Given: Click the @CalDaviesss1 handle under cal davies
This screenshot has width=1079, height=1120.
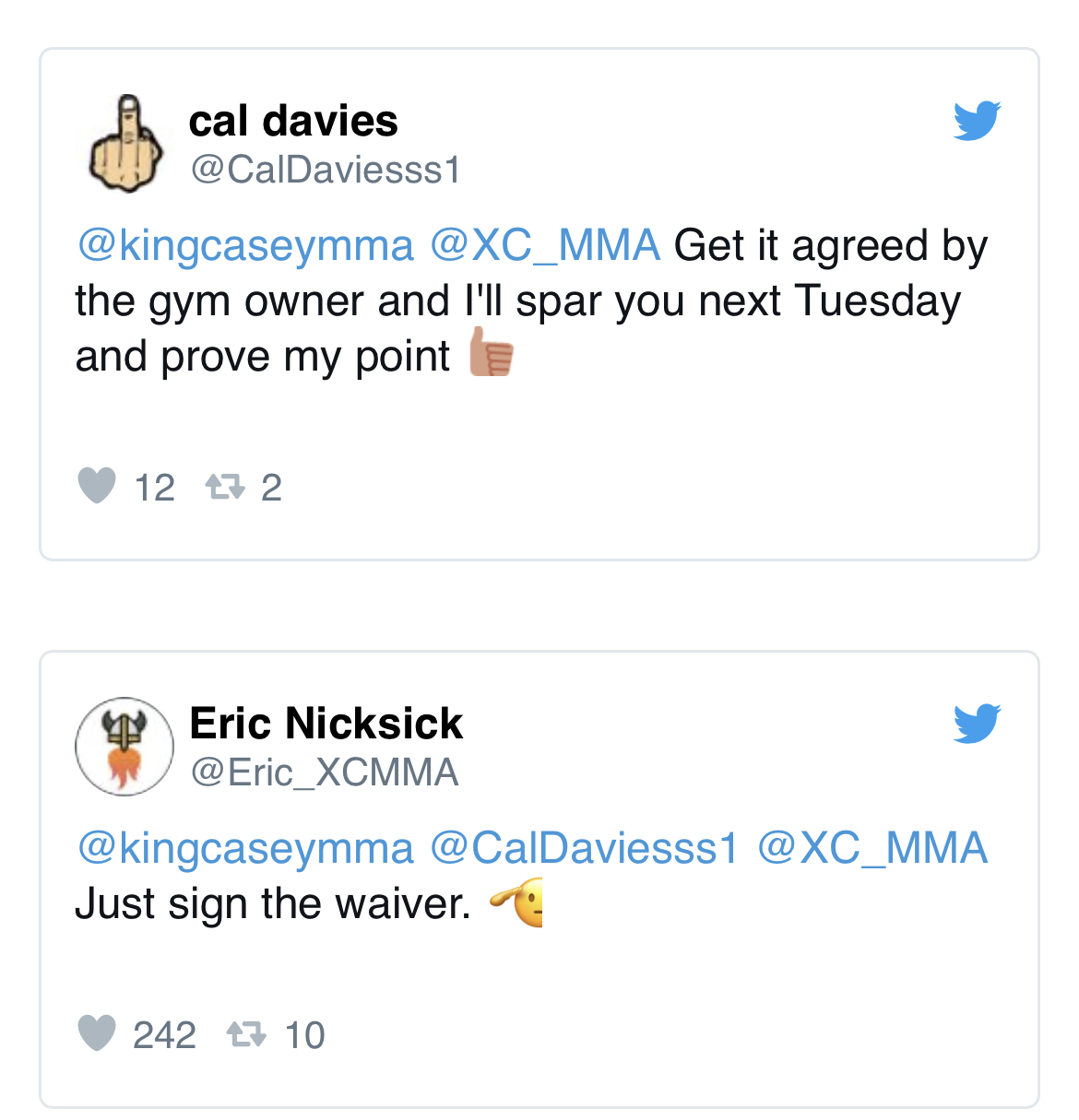Looking at the screenshot, I should pos(325,170).
